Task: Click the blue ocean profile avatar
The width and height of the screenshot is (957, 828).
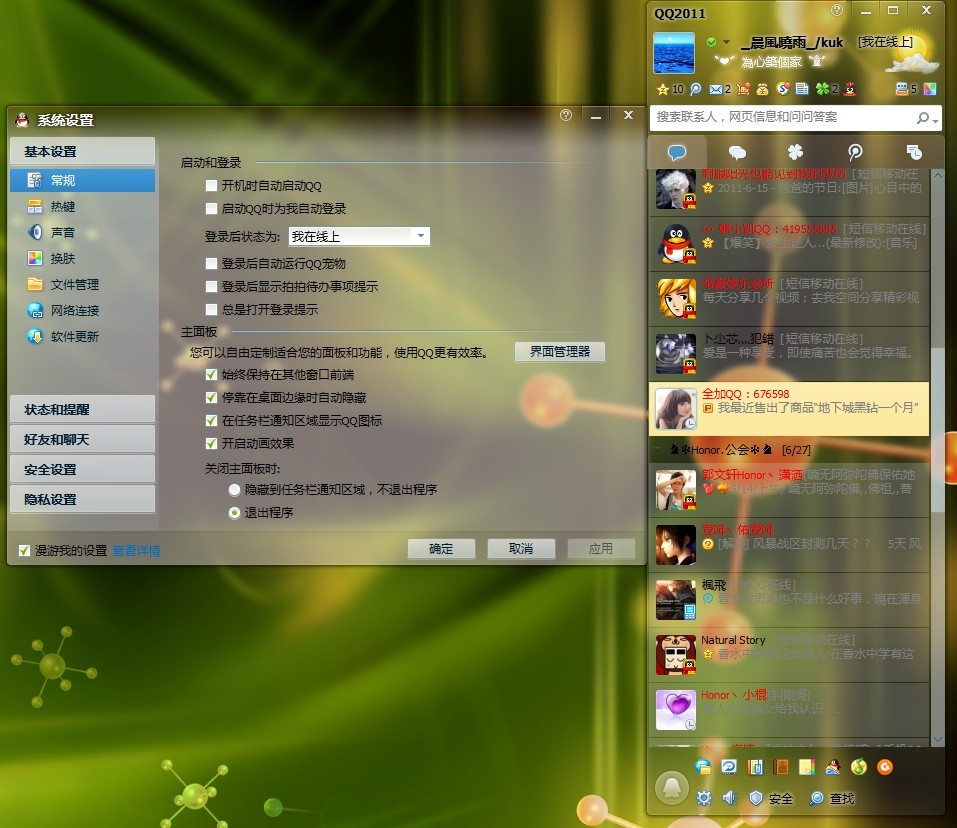Action: [x=674, y=53]
